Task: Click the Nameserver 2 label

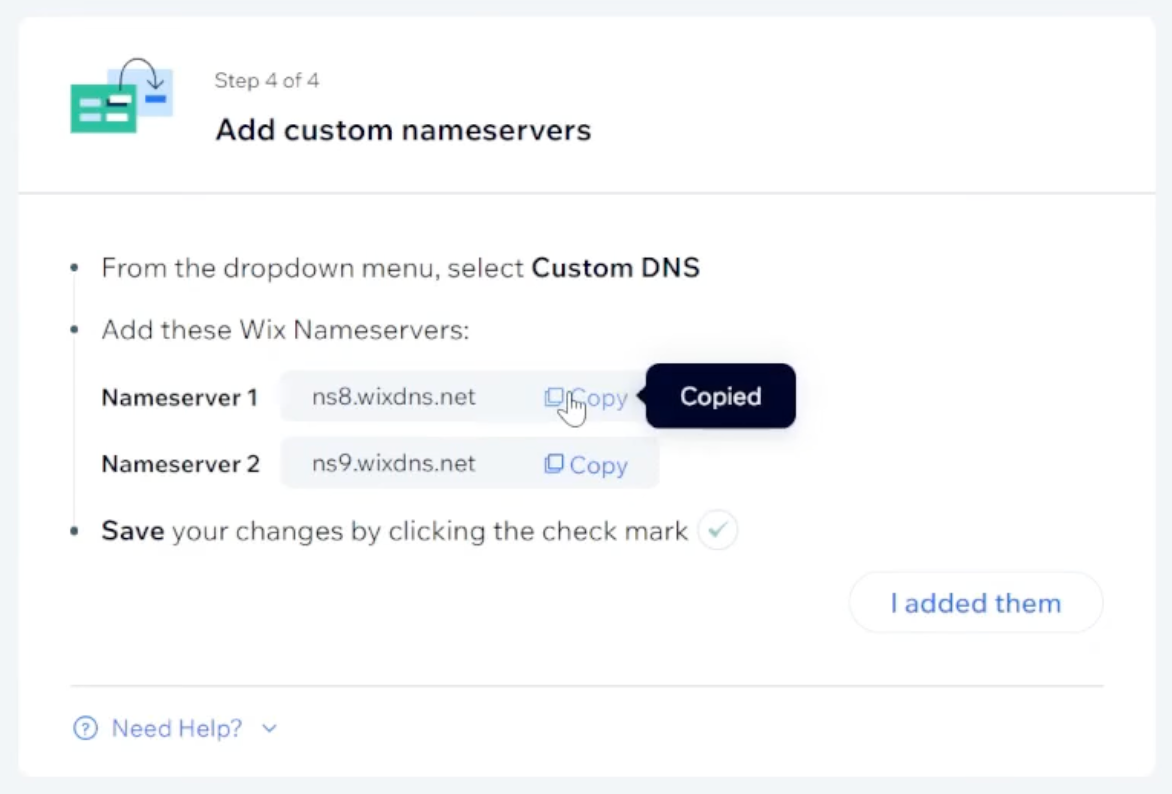Action: point(181,464)
